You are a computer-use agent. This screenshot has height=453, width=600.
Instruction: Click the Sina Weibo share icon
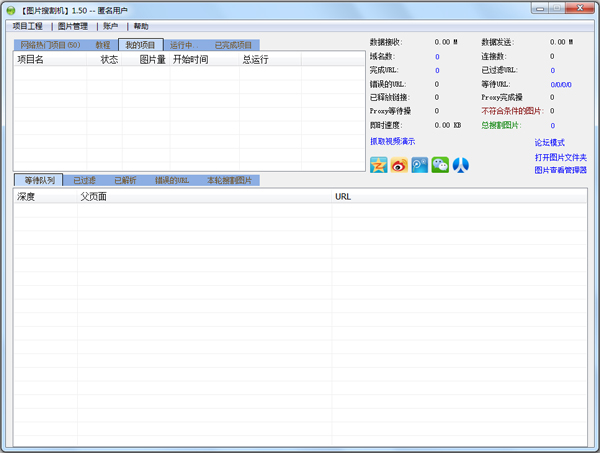tap(399, 165)
